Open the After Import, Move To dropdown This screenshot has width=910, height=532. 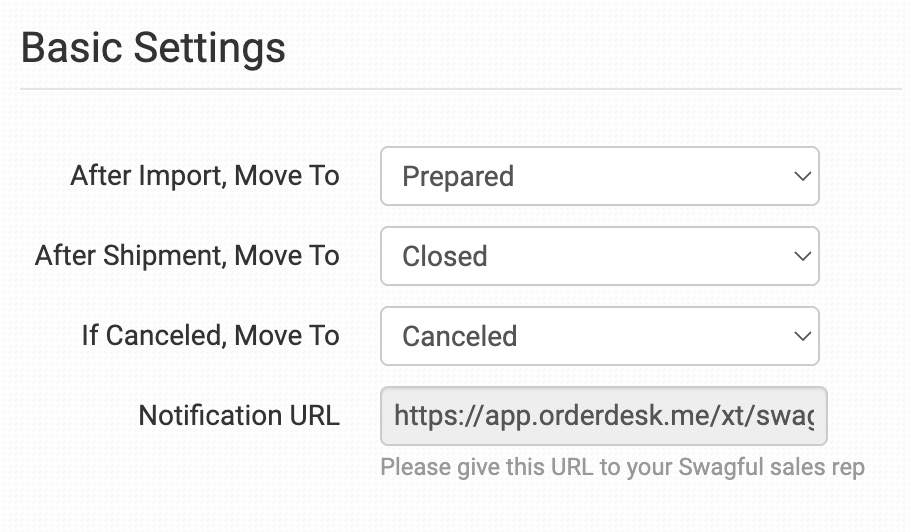[x=599, y=176]
